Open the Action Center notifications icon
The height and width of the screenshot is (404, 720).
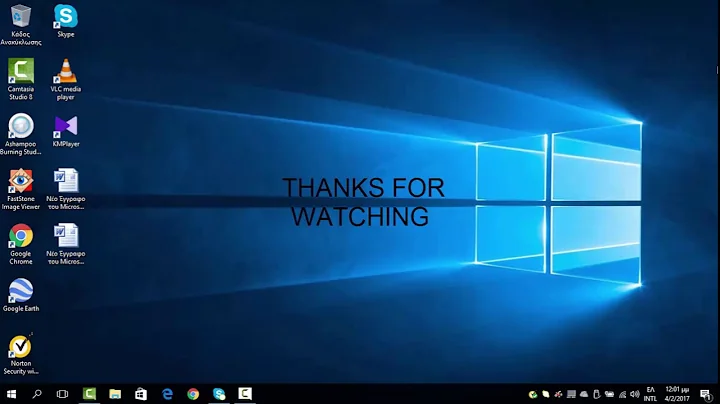tap(706, 394)
